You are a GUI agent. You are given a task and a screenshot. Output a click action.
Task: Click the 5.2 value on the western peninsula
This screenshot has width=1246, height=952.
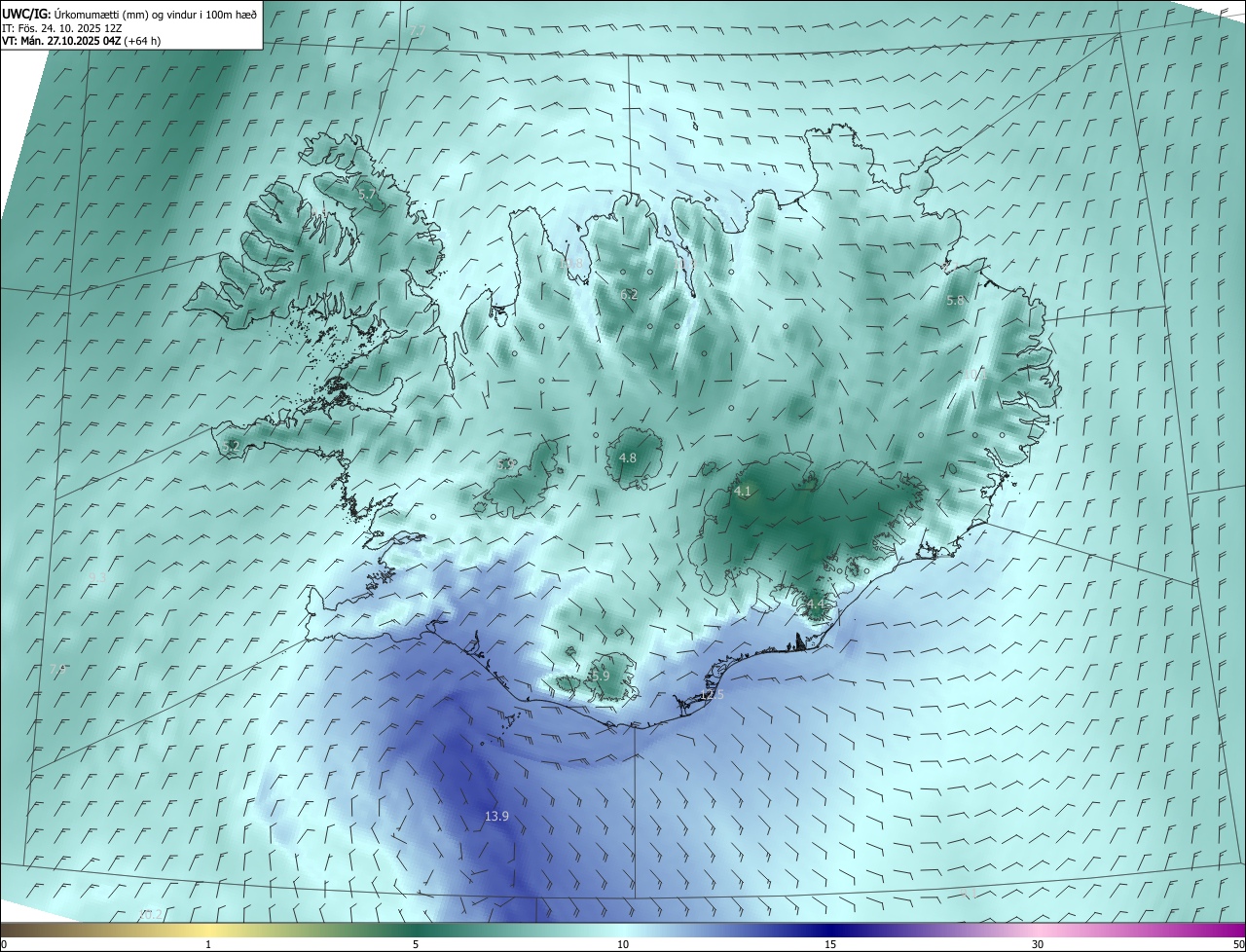231,447
